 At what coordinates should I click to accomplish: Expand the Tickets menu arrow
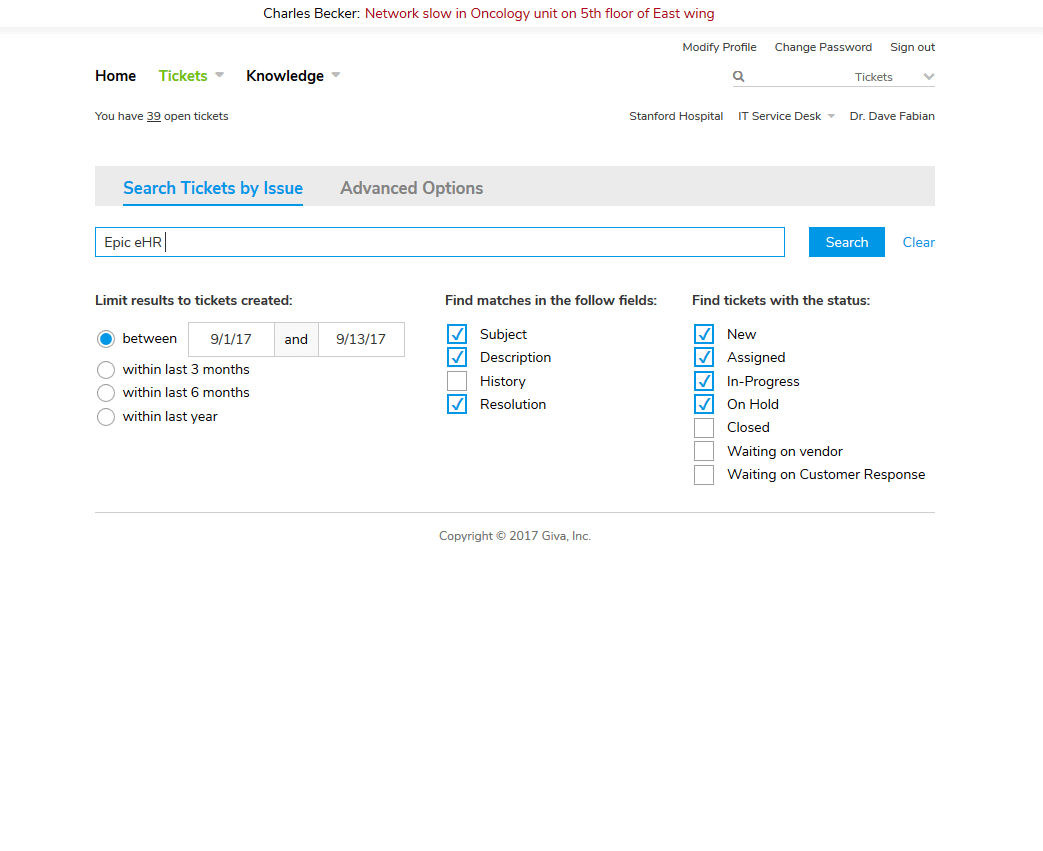click(x=220, y=75)
